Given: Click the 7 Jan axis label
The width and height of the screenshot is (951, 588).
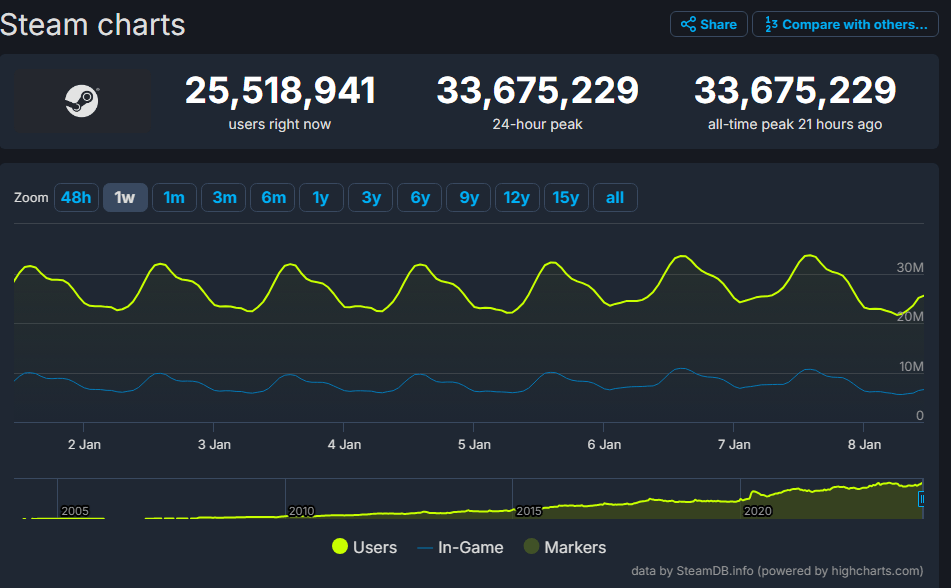Looking at the screenshot, I should pyautogui.click(x=734, y=445).
